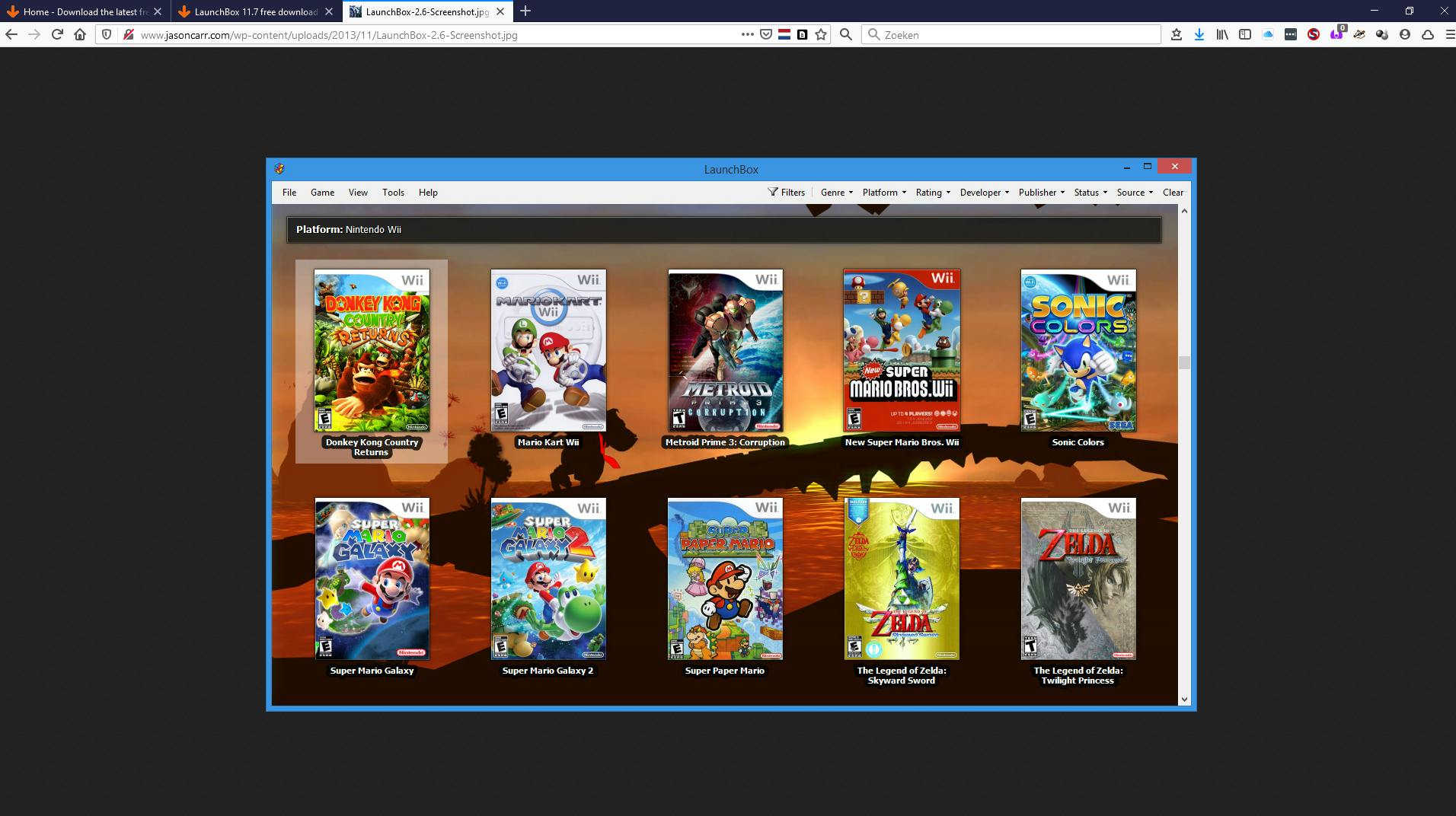Select New Super Mario Bros. Wii cover
The image size is (1456, 816).
(902, 350)
